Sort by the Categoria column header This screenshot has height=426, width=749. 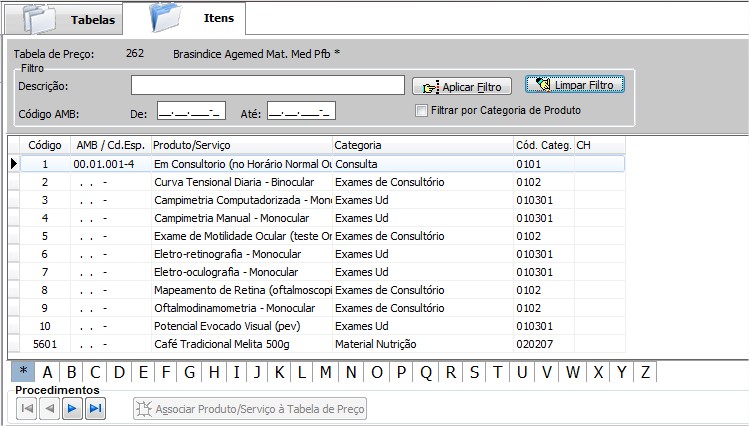coord(421,145)
